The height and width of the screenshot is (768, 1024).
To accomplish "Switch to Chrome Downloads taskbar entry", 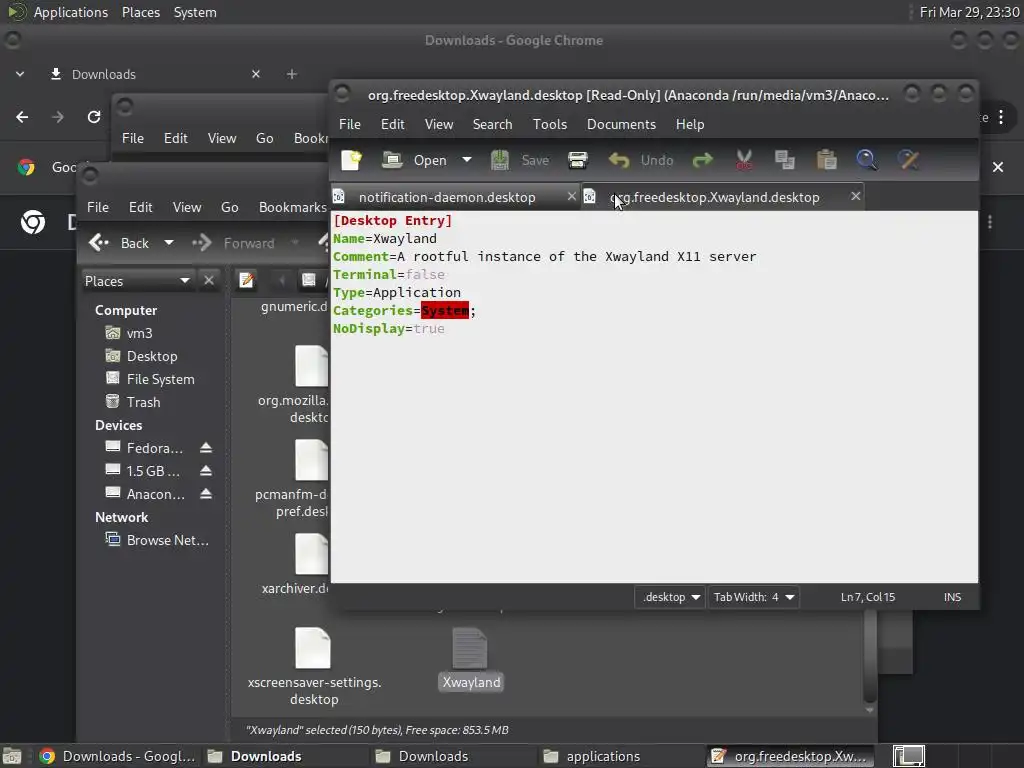I will 118,756.
